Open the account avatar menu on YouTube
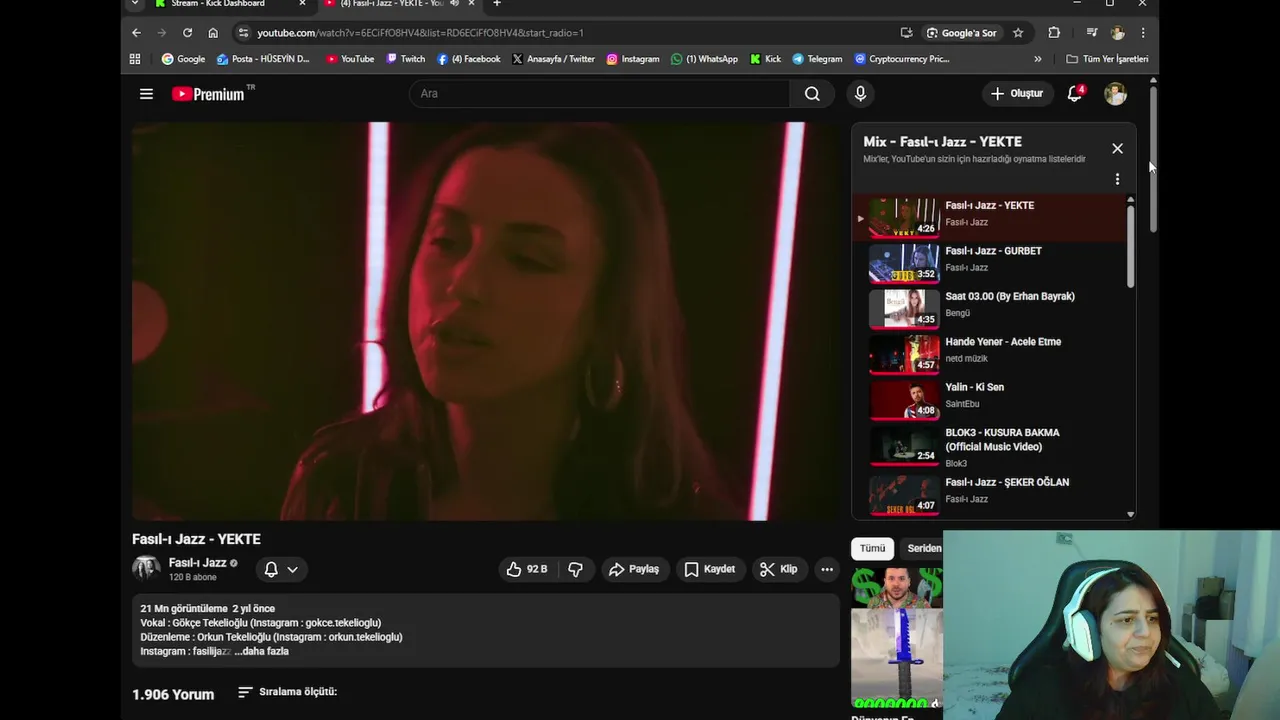 click(1115, 94)
